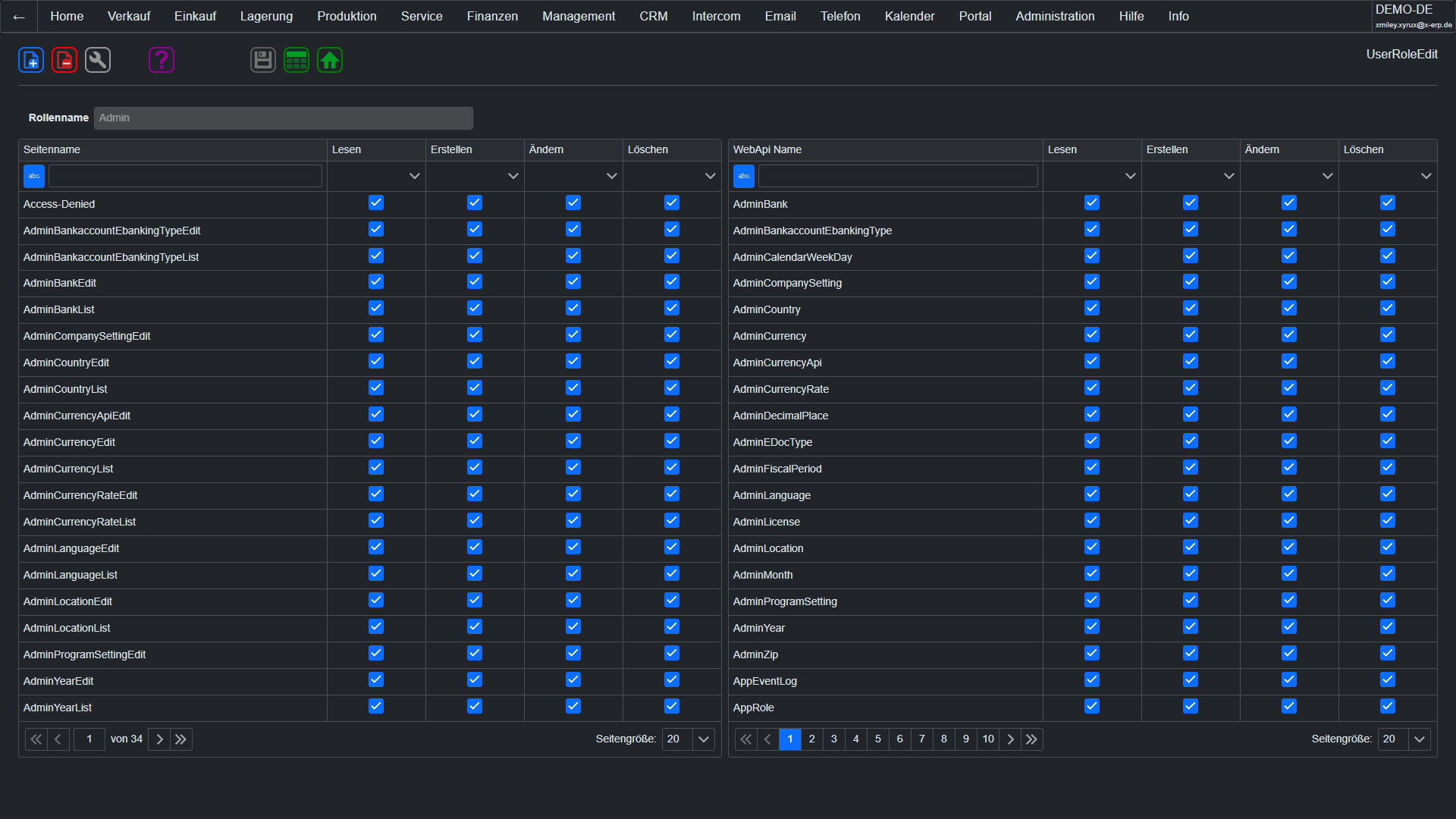This screenshot has width=1456, height=819.
Task: Click the WebApi Name filter text field
Action: tap(898, 176)
